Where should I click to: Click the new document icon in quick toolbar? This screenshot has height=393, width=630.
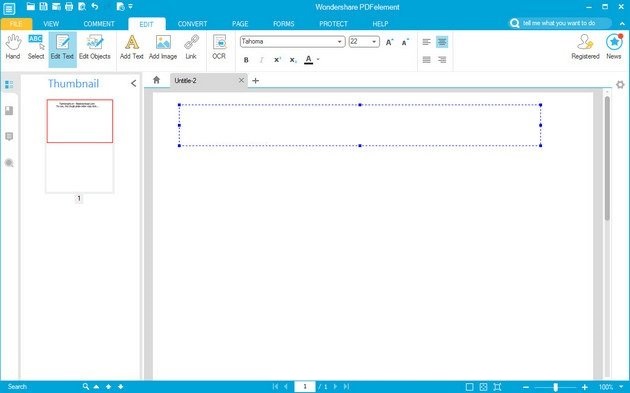click(x=120, y=6)
